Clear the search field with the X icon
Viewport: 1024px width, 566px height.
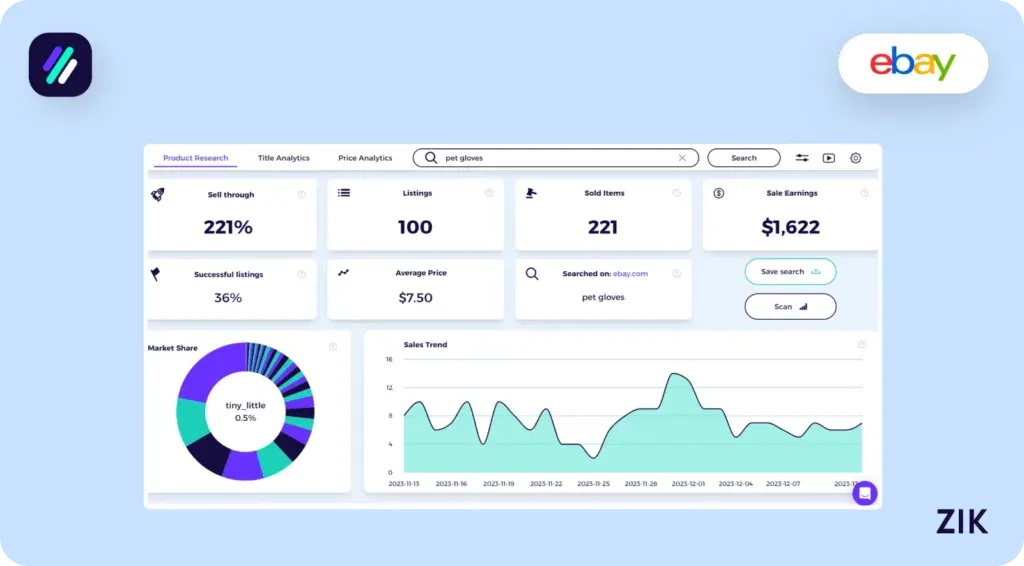(682, 158)
